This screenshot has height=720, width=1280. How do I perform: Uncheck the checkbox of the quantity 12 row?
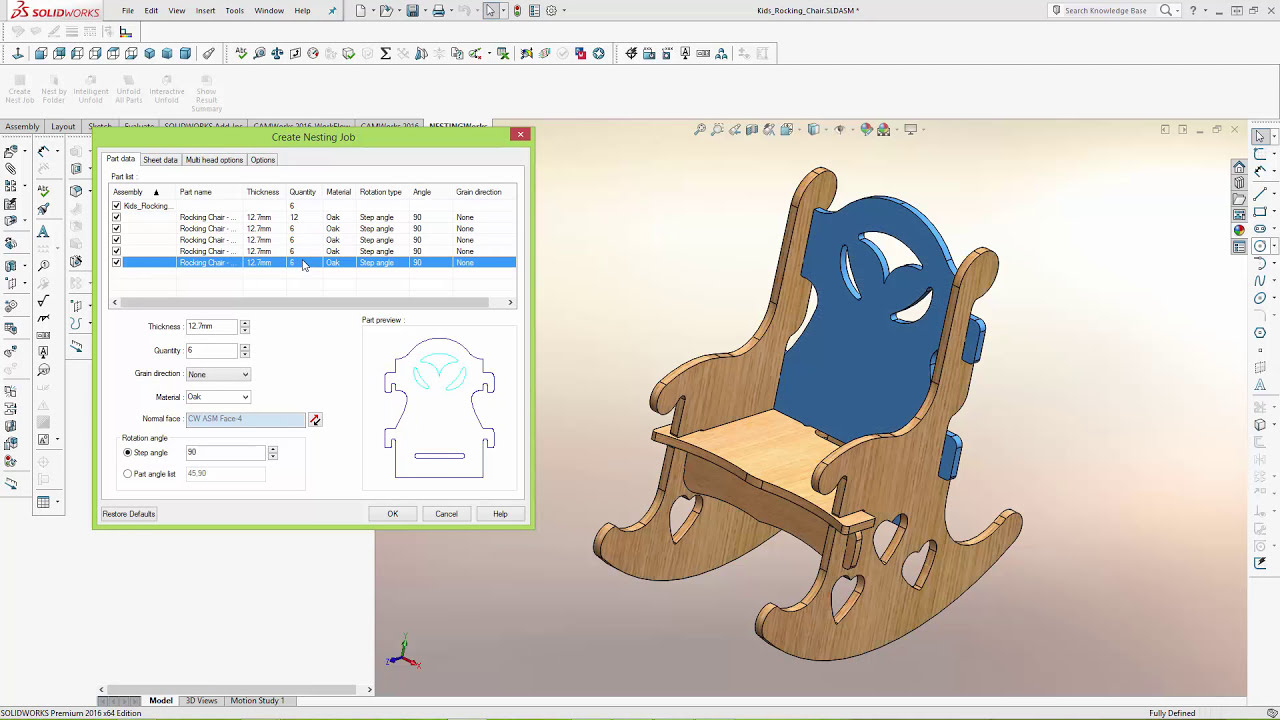[116, 217]
